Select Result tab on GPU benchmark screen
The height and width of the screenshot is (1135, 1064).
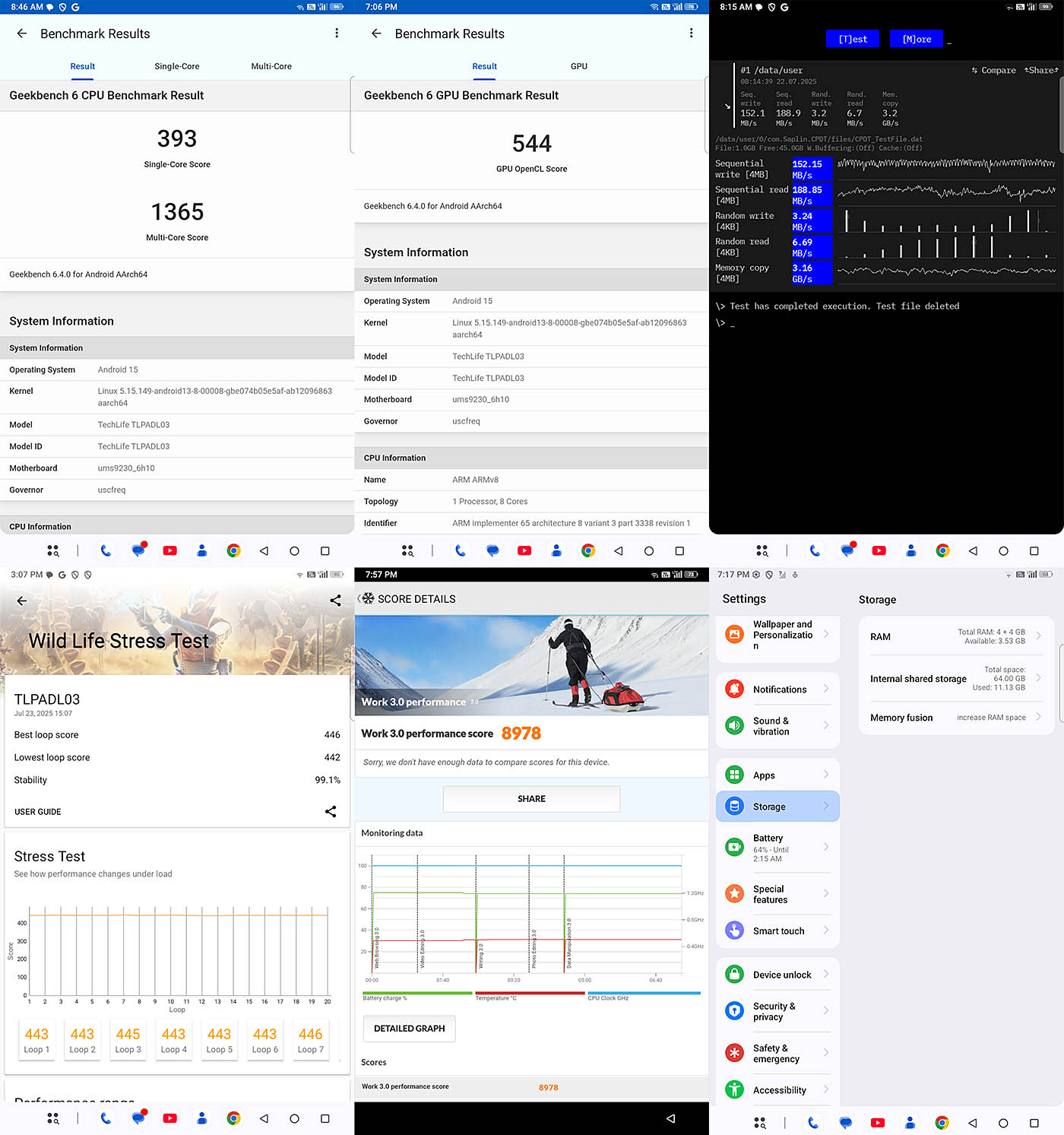point(485,66)
